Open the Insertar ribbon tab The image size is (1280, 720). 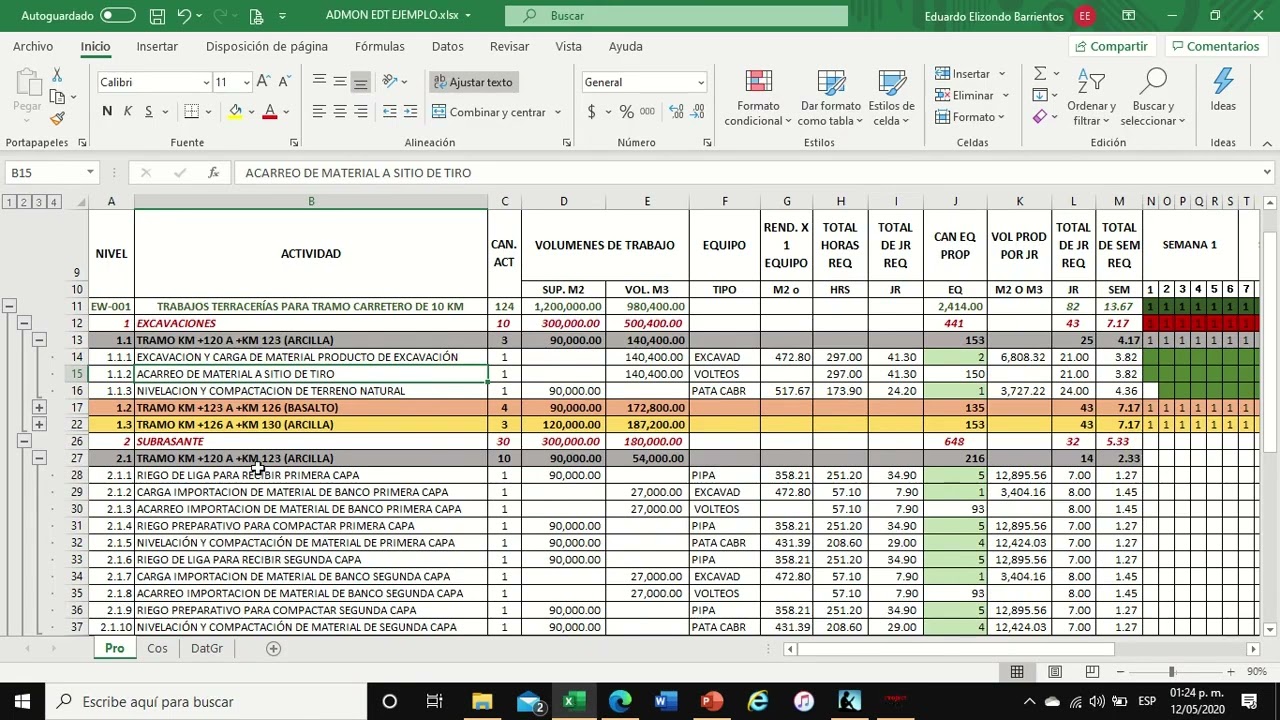point(157,46)
